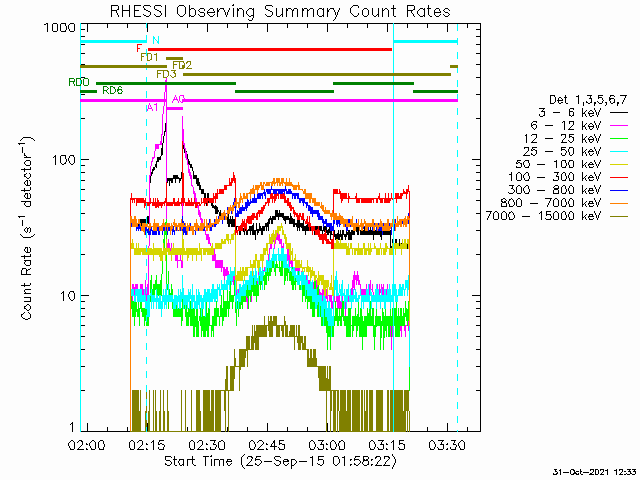This screenshot has height=480, width=640.
Task: Click the cyan 25 - 50 keV legend line
Action: coord(619,151)
